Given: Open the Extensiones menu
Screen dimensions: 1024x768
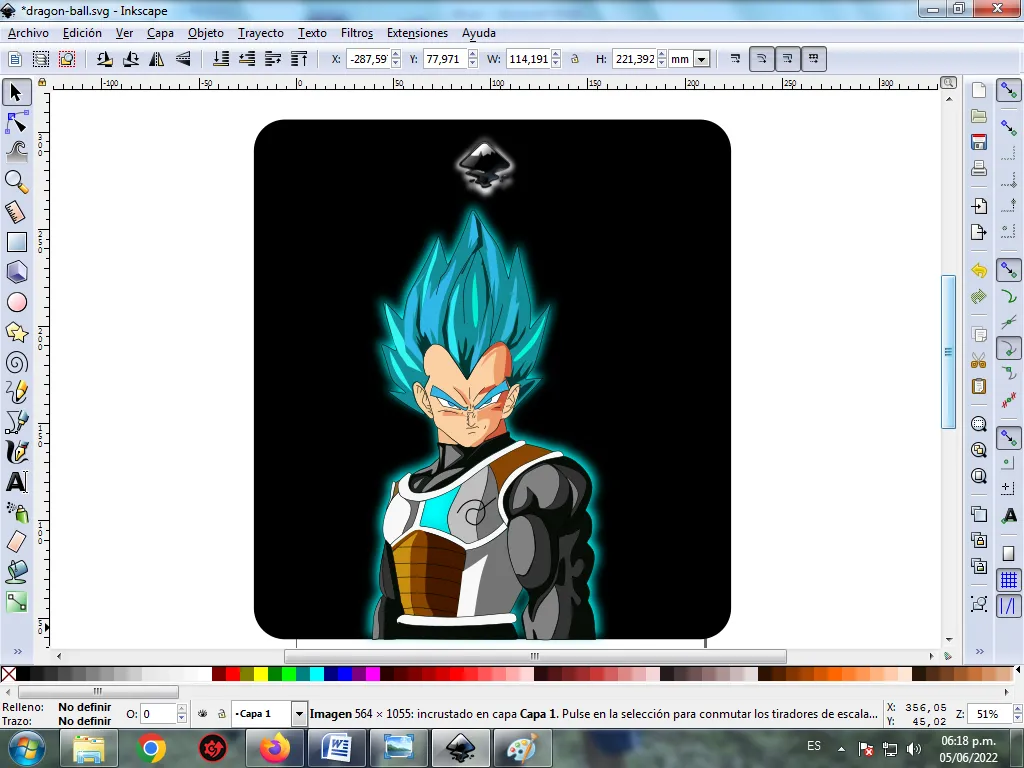Looking at the screenshot, I should pos(417,33).
